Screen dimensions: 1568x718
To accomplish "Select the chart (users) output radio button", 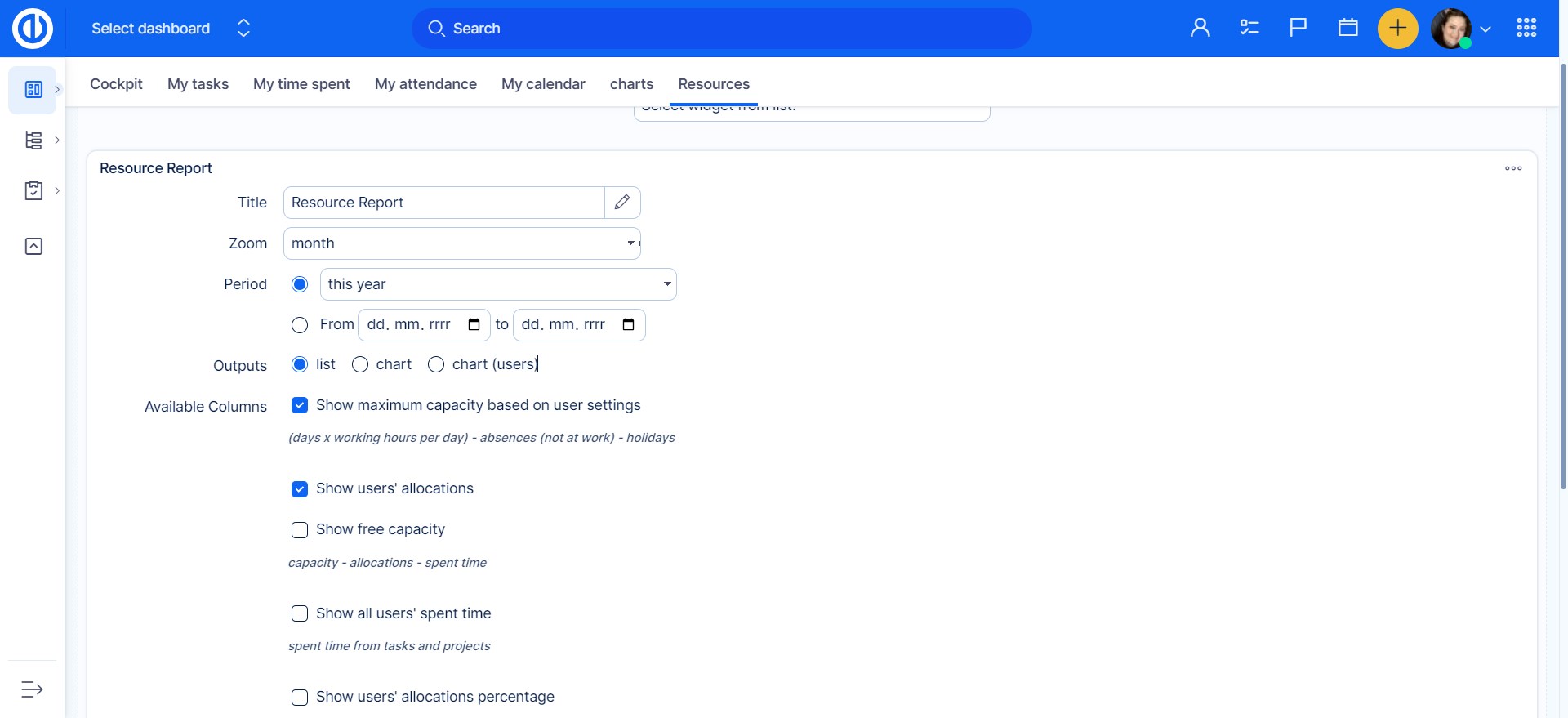I will [x=436, y=364].
